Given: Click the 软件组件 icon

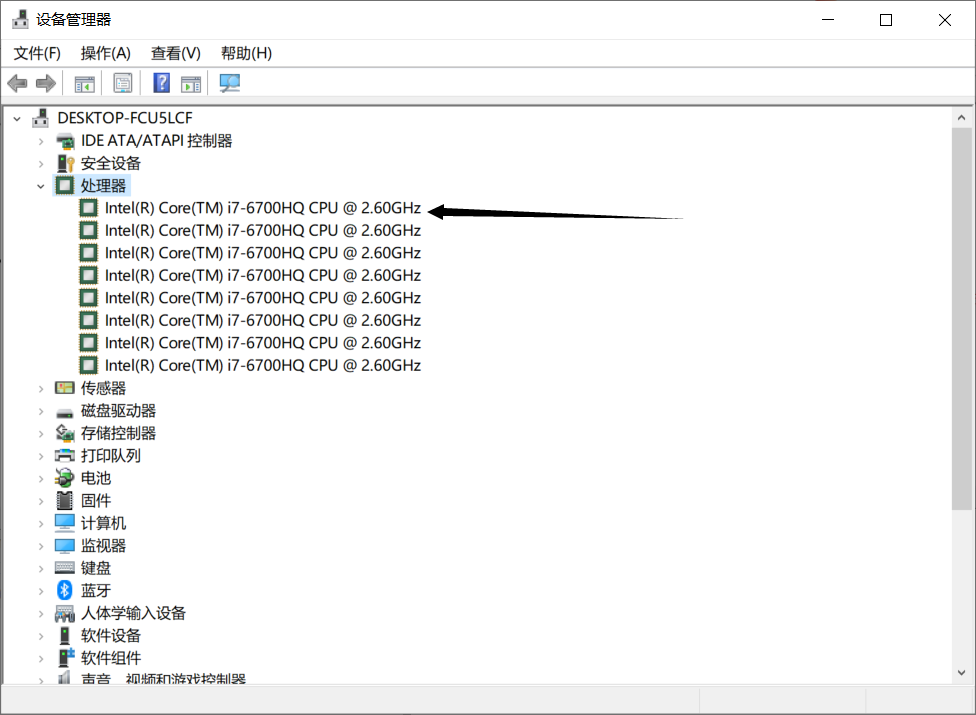Looking at the screenshot, I should point(65,658).
